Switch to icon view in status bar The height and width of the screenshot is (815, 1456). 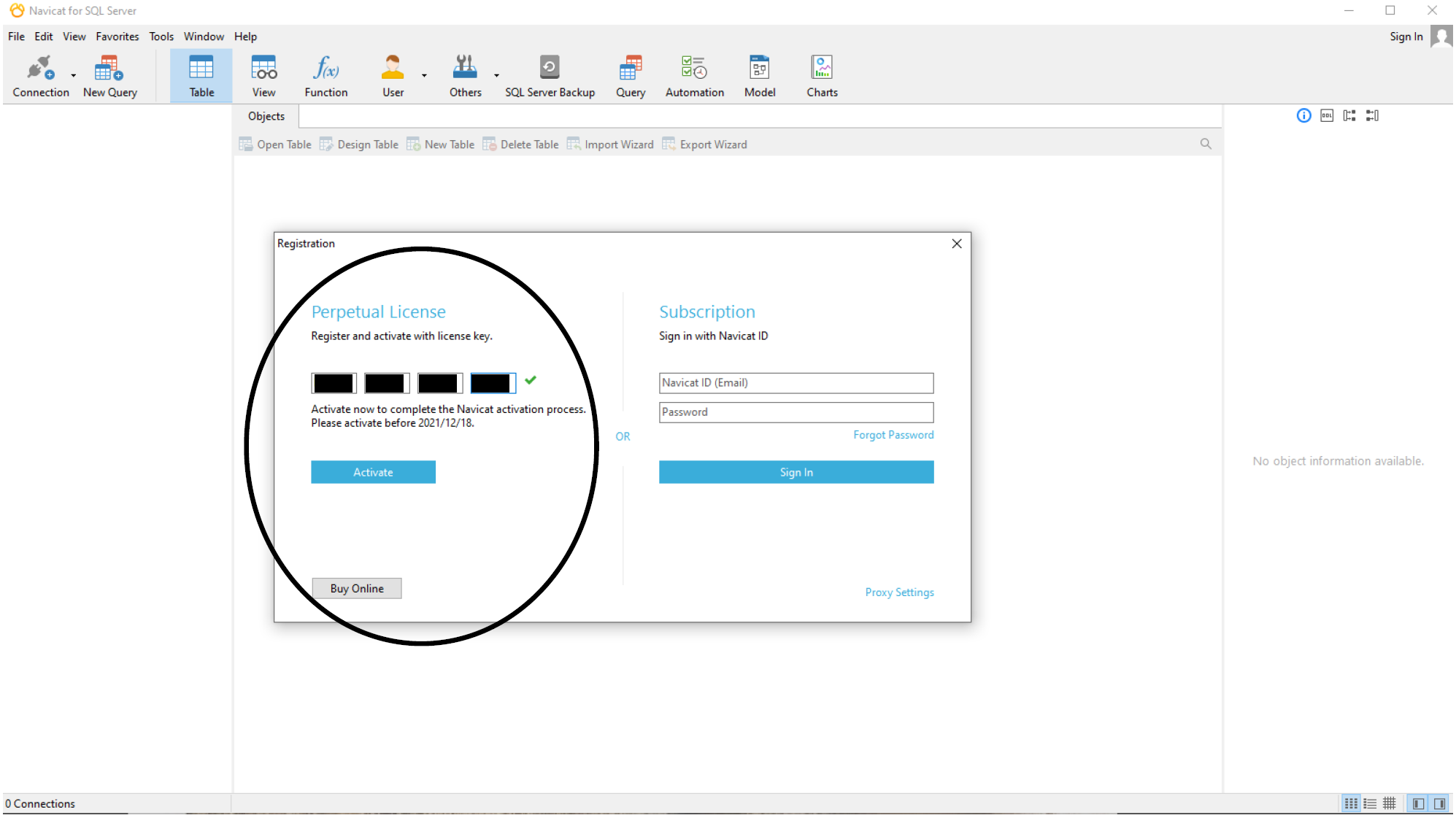pyautogui.click(x=1351, y=803)
